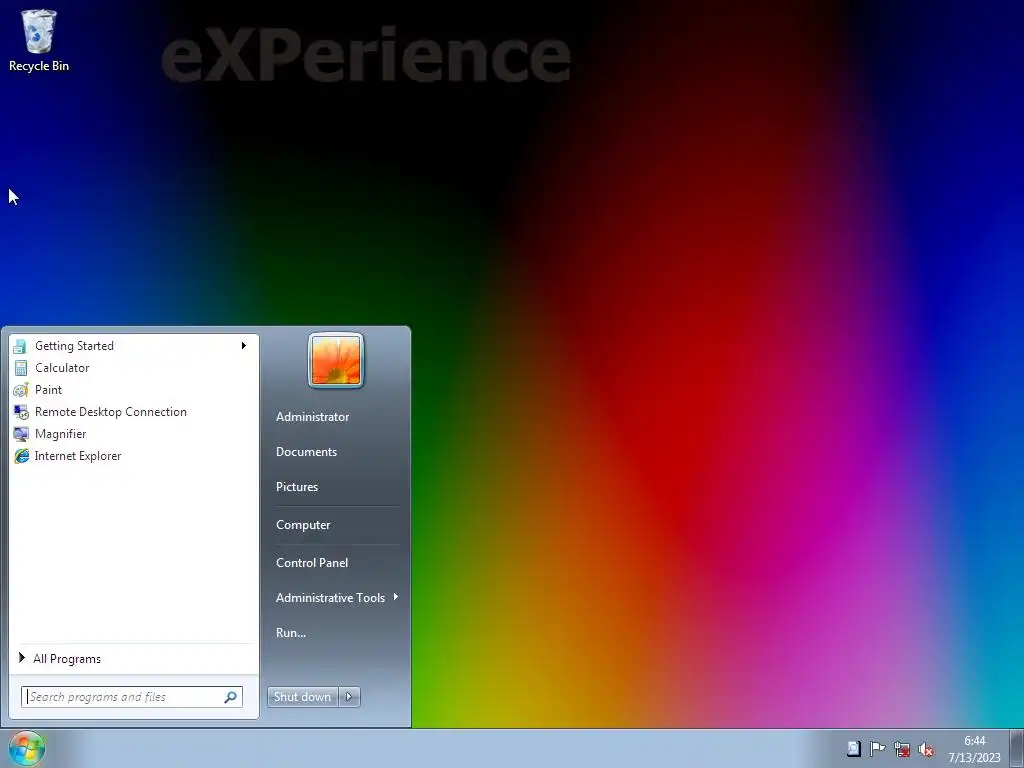Click the Shut down button
Viewport: 1024px width, 768px height.
click(303, 697)
